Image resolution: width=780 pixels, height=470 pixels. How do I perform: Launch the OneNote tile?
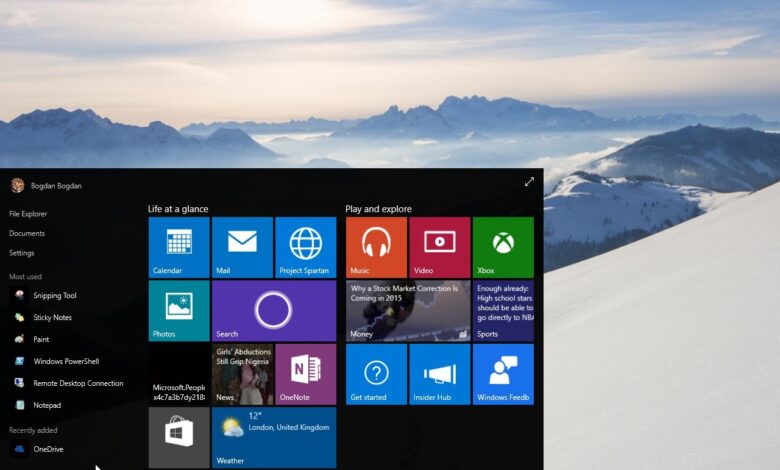[305, 374]
